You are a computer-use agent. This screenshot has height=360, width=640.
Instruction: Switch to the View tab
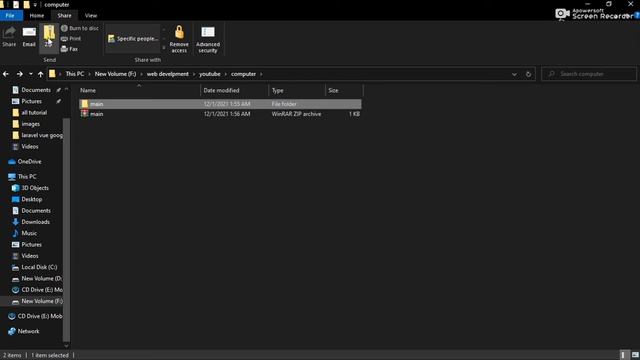(91, 16)
